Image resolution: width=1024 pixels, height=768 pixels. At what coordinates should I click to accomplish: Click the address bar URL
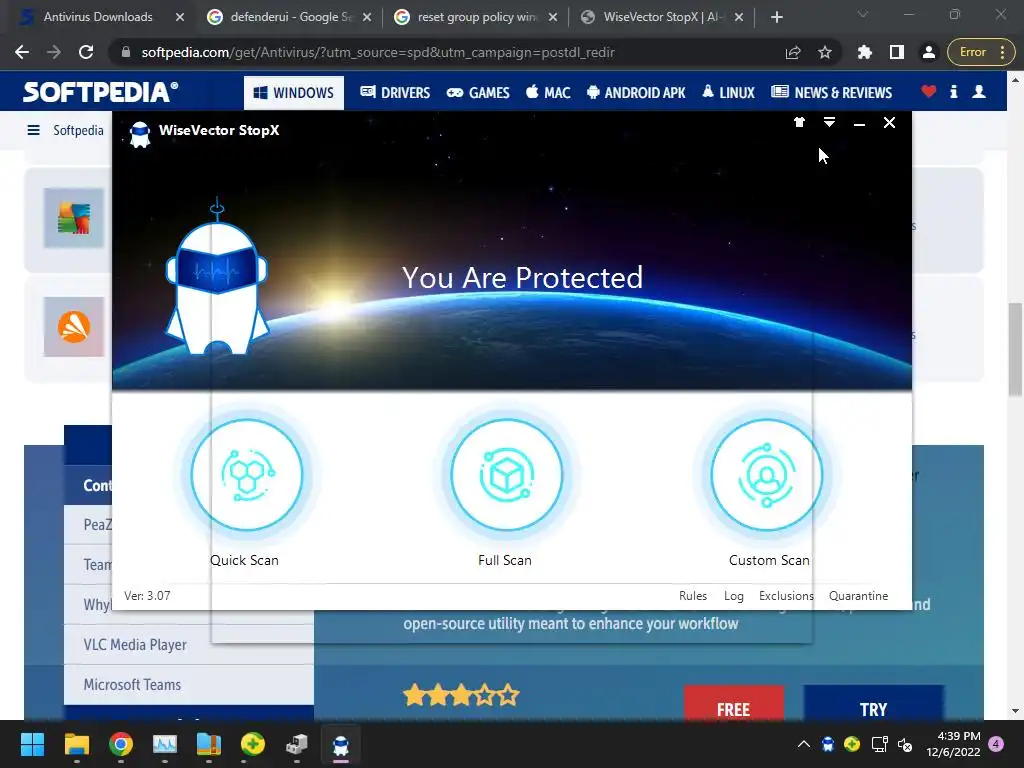tap(377, 52)
